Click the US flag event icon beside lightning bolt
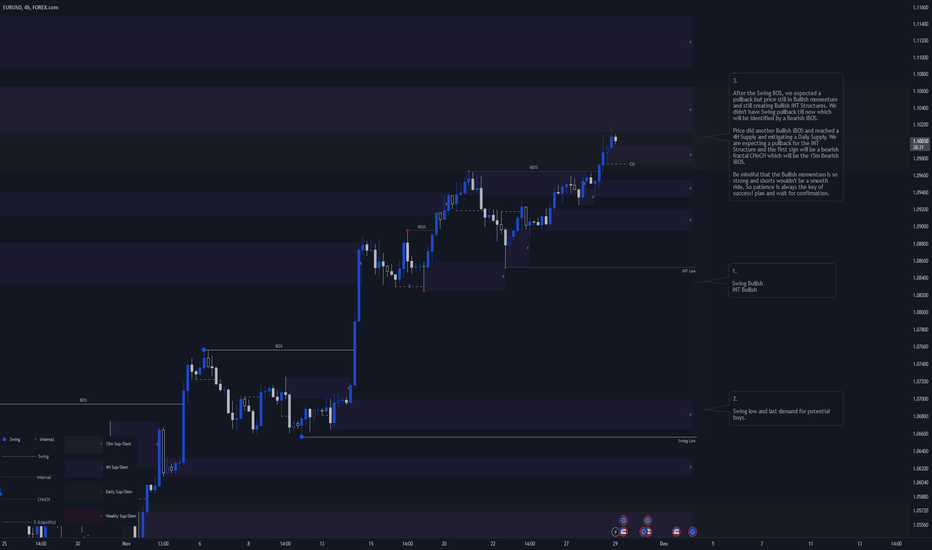This screenshot has height=550, width=932. tap(624, 532)
